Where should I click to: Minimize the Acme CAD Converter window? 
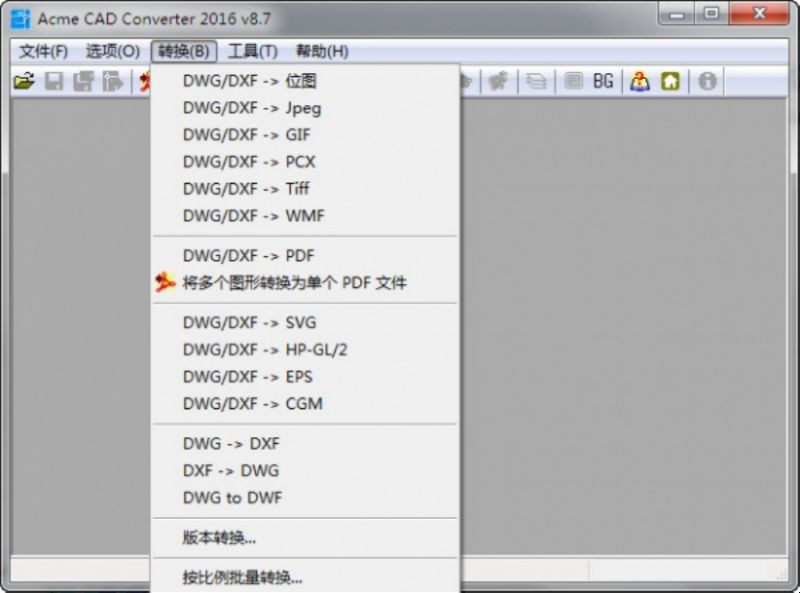[677, 14]
